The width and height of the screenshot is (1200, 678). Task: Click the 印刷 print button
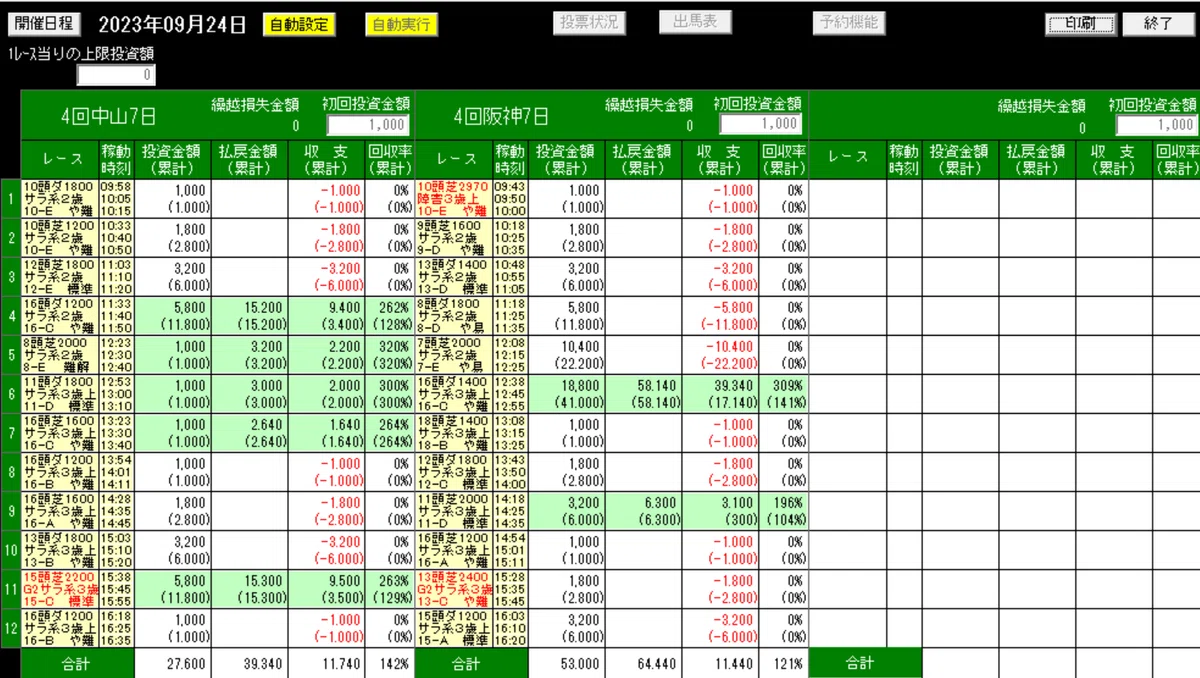click(1080, 24)
